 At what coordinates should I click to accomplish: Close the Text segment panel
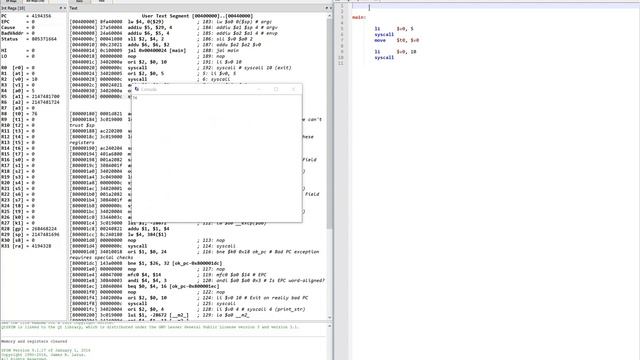330,8
